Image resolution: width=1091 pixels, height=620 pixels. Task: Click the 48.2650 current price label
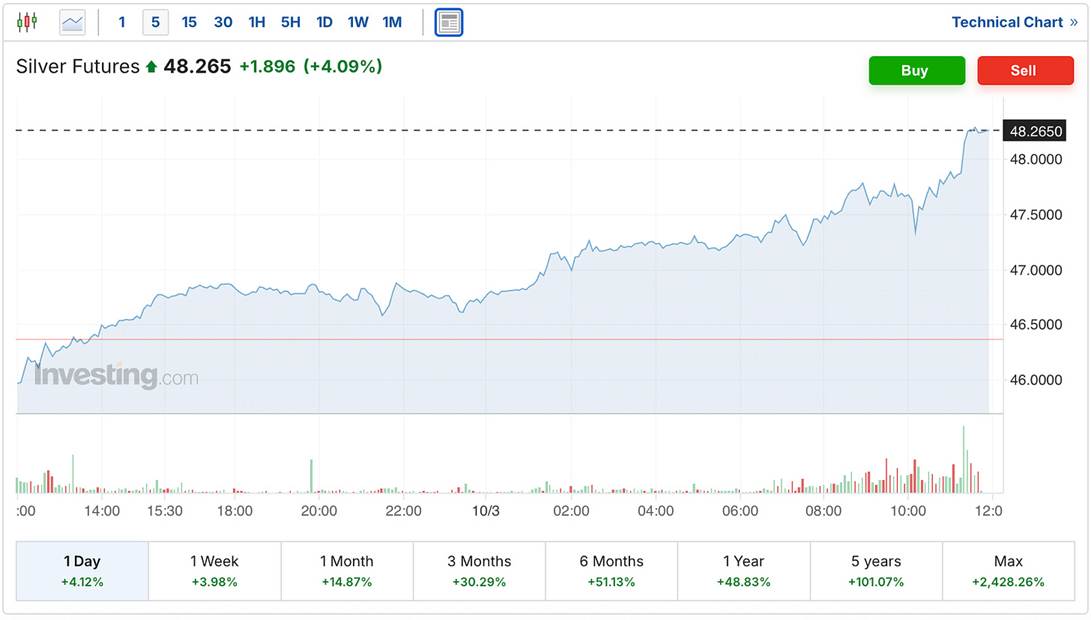1036,131
